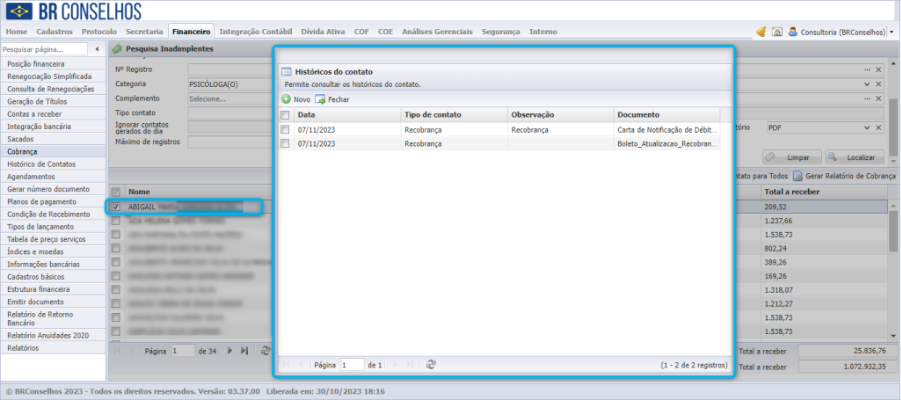Expand the Consultoria user menu arrow

(x=891, y=33)
